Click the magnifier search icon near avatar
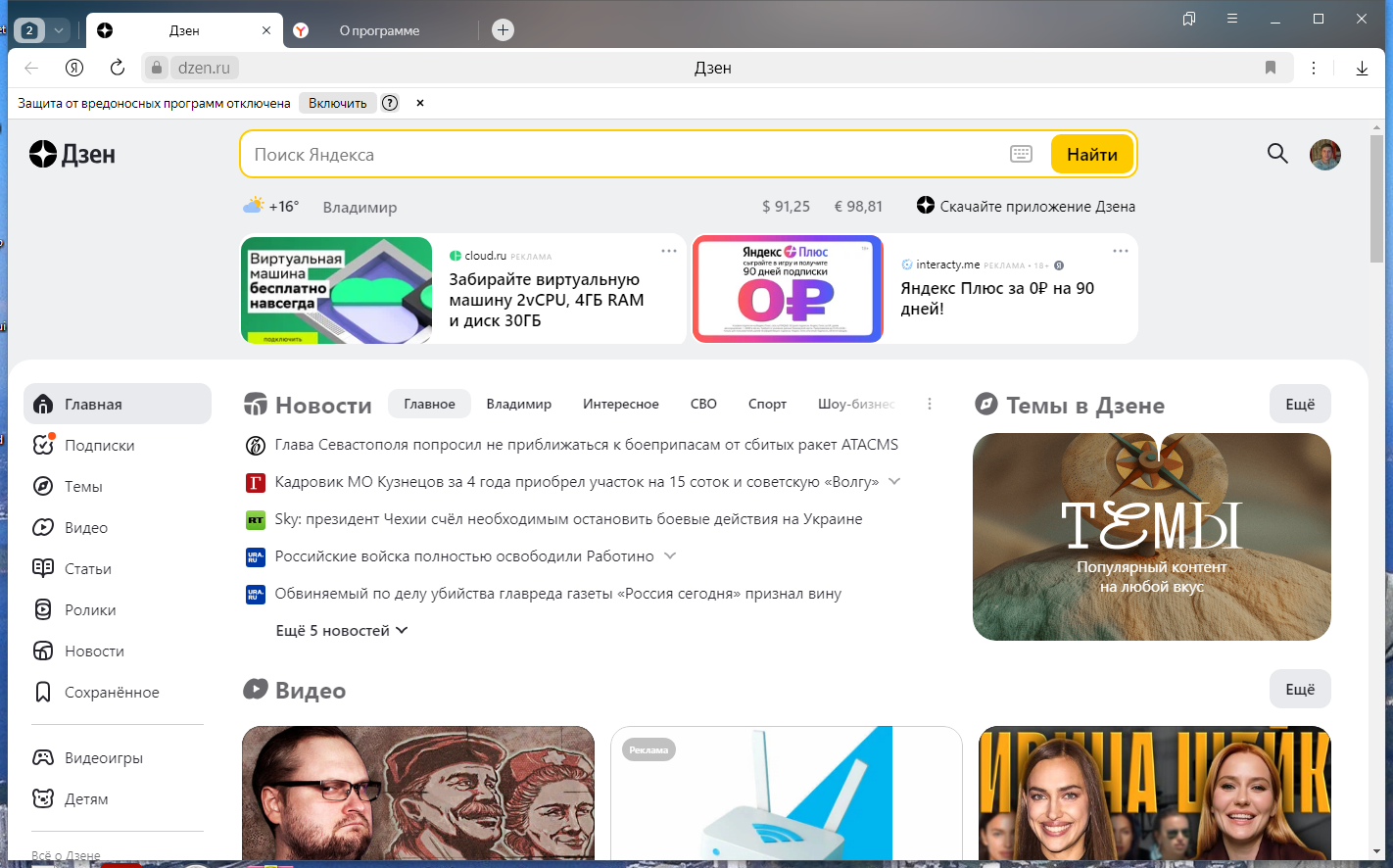The height and width of the screenshot is (868, 1393). (1277, 154)
